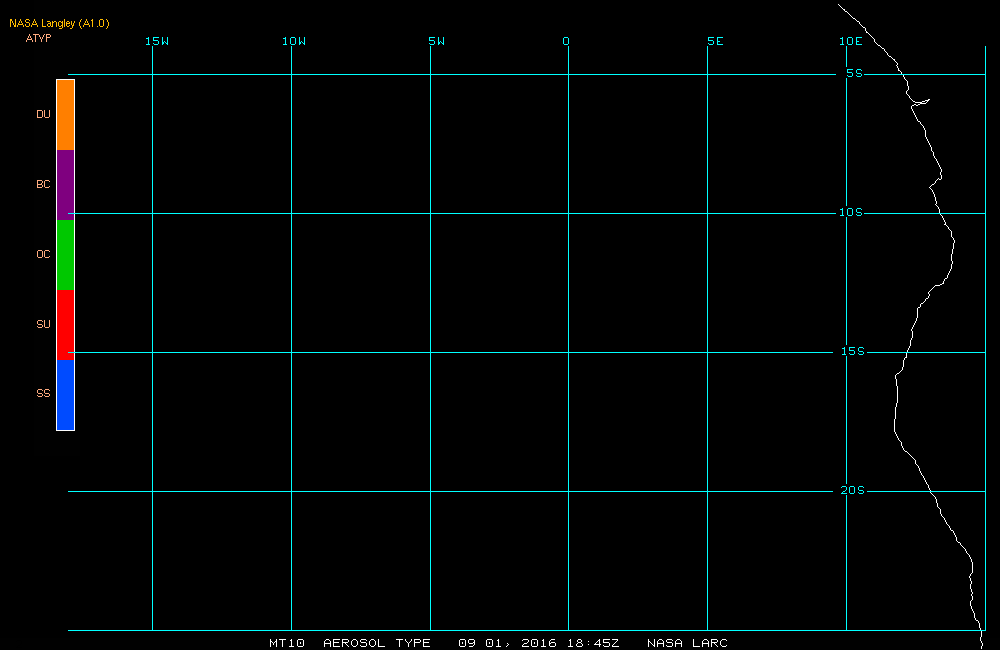Screen dimensions: 1000x650
Task: Click the MT10 AEROSOL TYPE caption
Action: point(349,643)
